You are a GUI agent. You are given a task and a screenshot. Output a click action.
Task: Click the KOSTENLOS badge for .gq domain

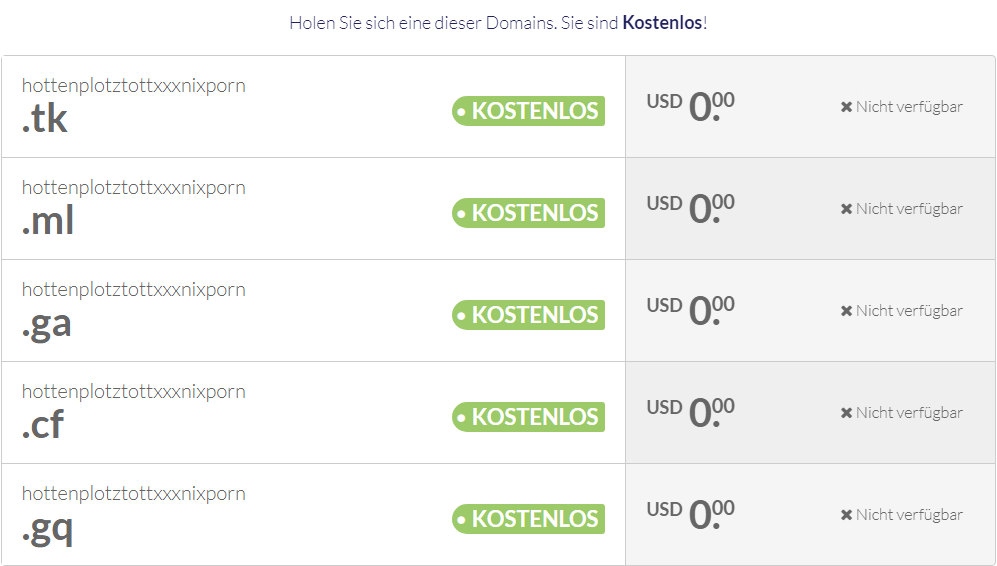point(528,519)
